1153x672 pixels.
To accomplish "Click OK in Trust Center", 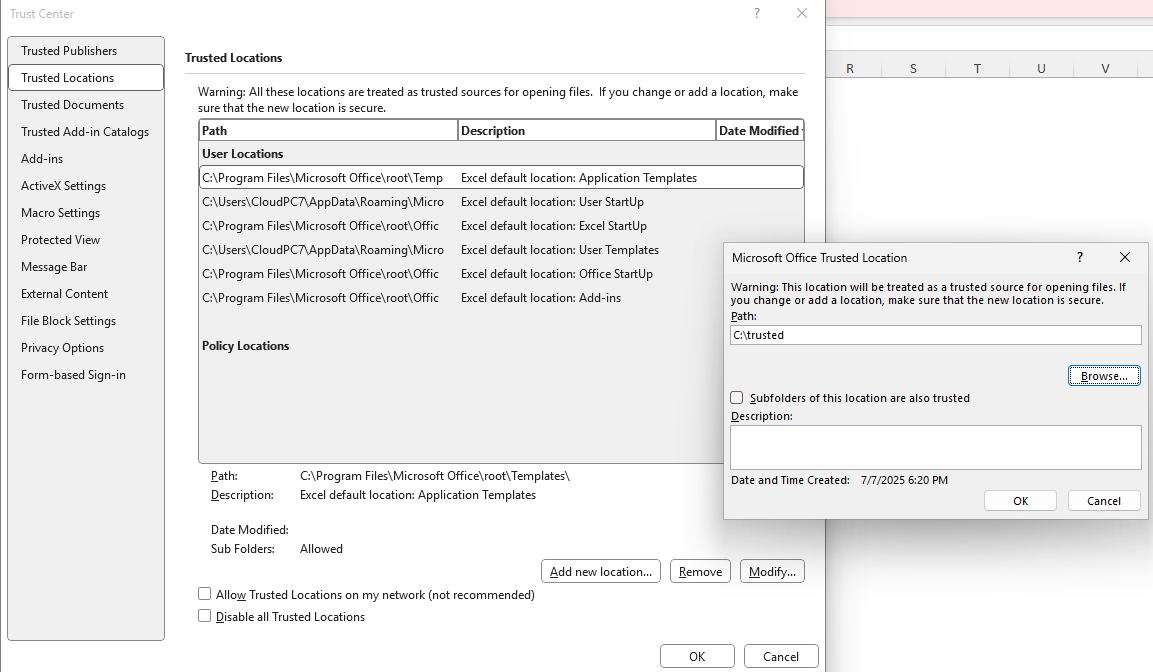I will [x=697, y=657].
